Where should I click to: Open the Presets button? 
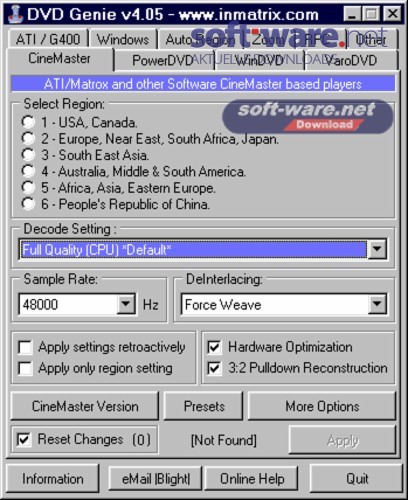[x=204, y=406]
